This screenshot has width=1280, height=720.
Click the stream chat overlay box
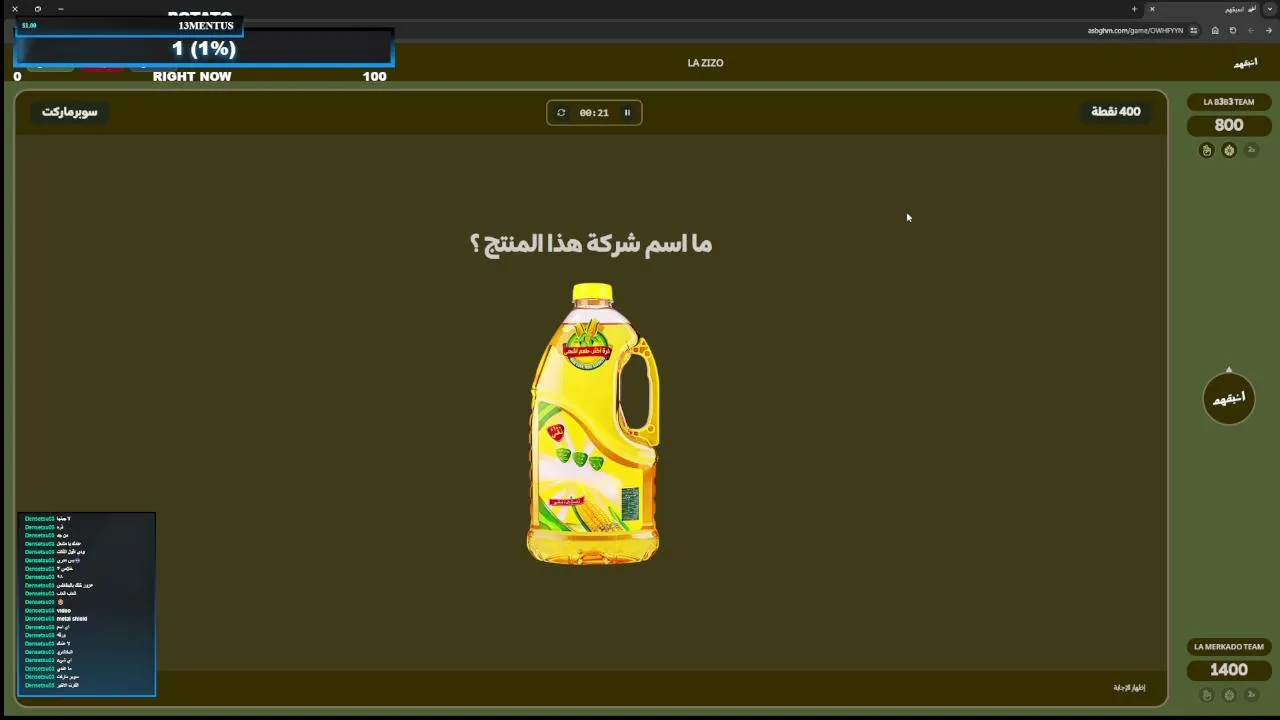pyautogui.click(x=87, y=604)
